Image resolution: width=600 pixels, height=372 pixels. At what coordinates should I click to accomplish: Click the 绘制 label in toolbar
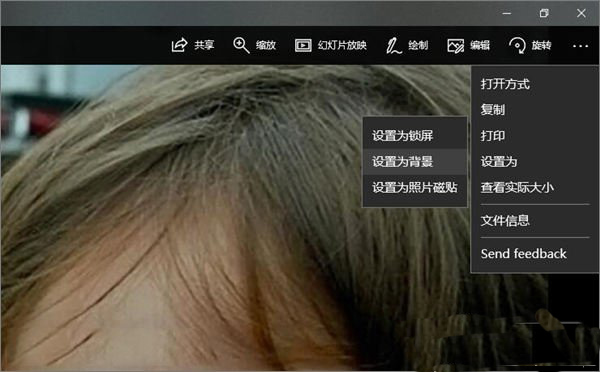(x=418, y=45)
